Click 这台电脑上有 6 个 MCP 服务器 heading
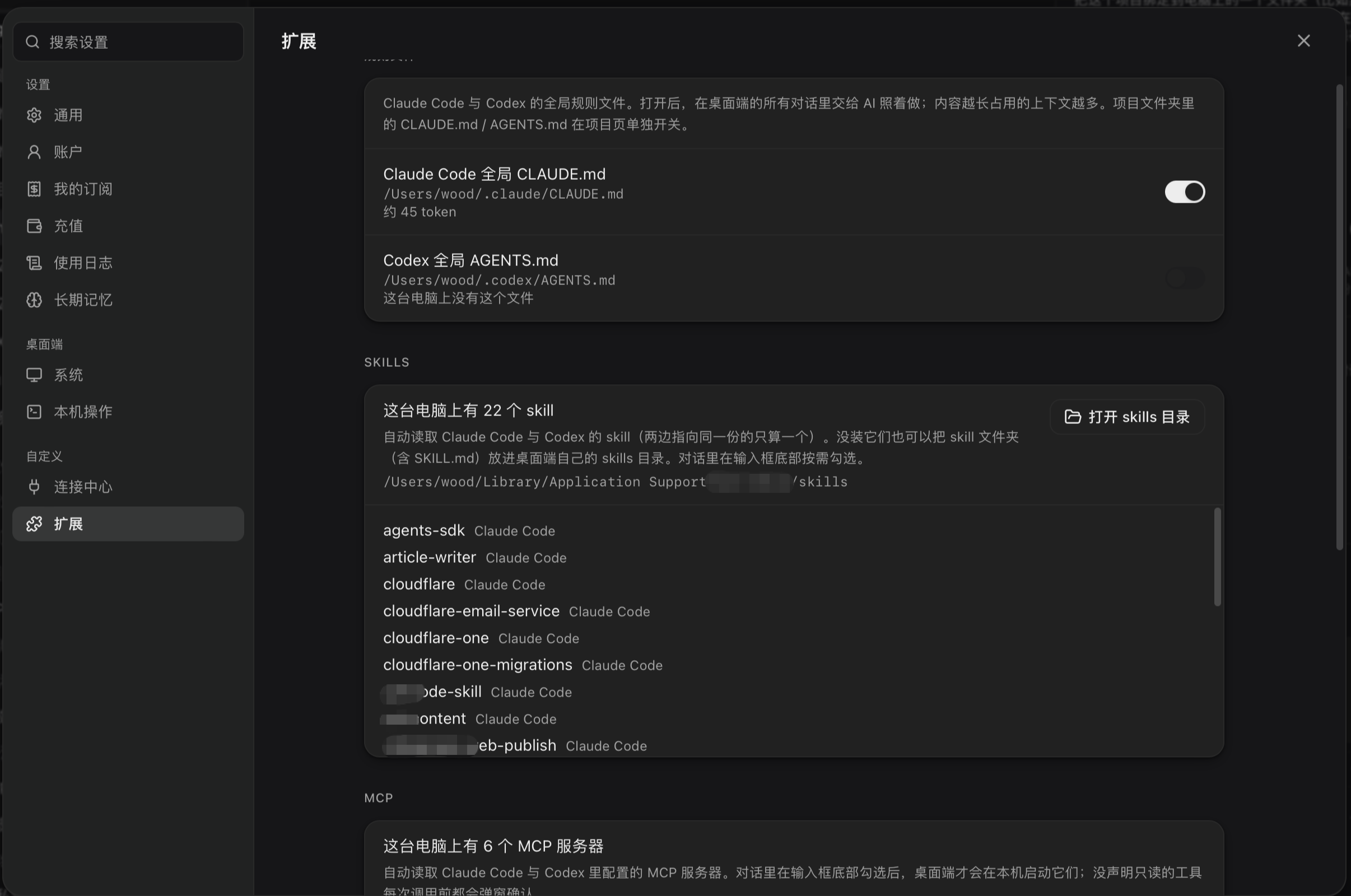 [493, 846]
